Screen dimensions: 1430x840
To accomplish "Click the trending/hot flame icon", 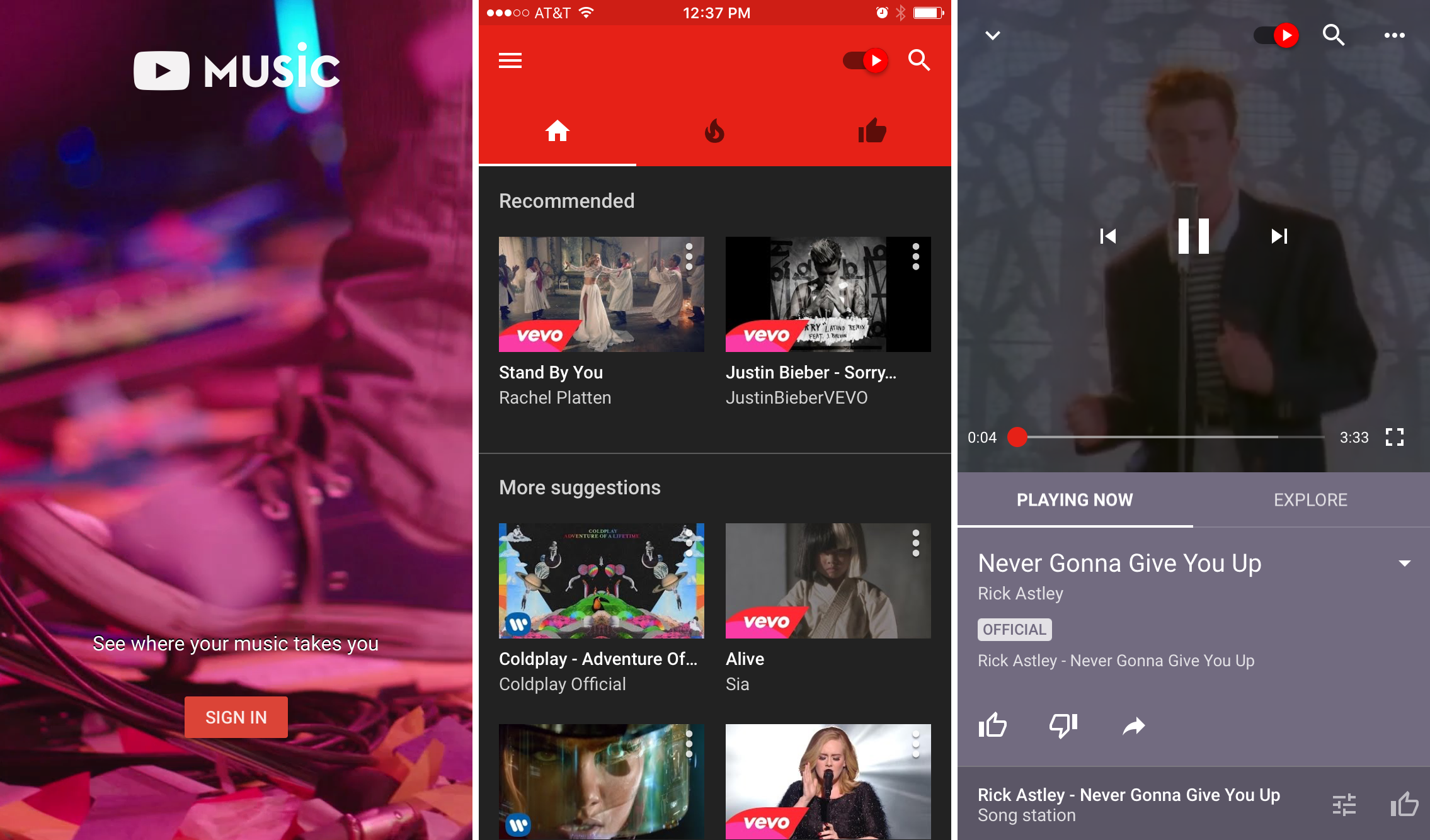I will (x=714, y=131).
